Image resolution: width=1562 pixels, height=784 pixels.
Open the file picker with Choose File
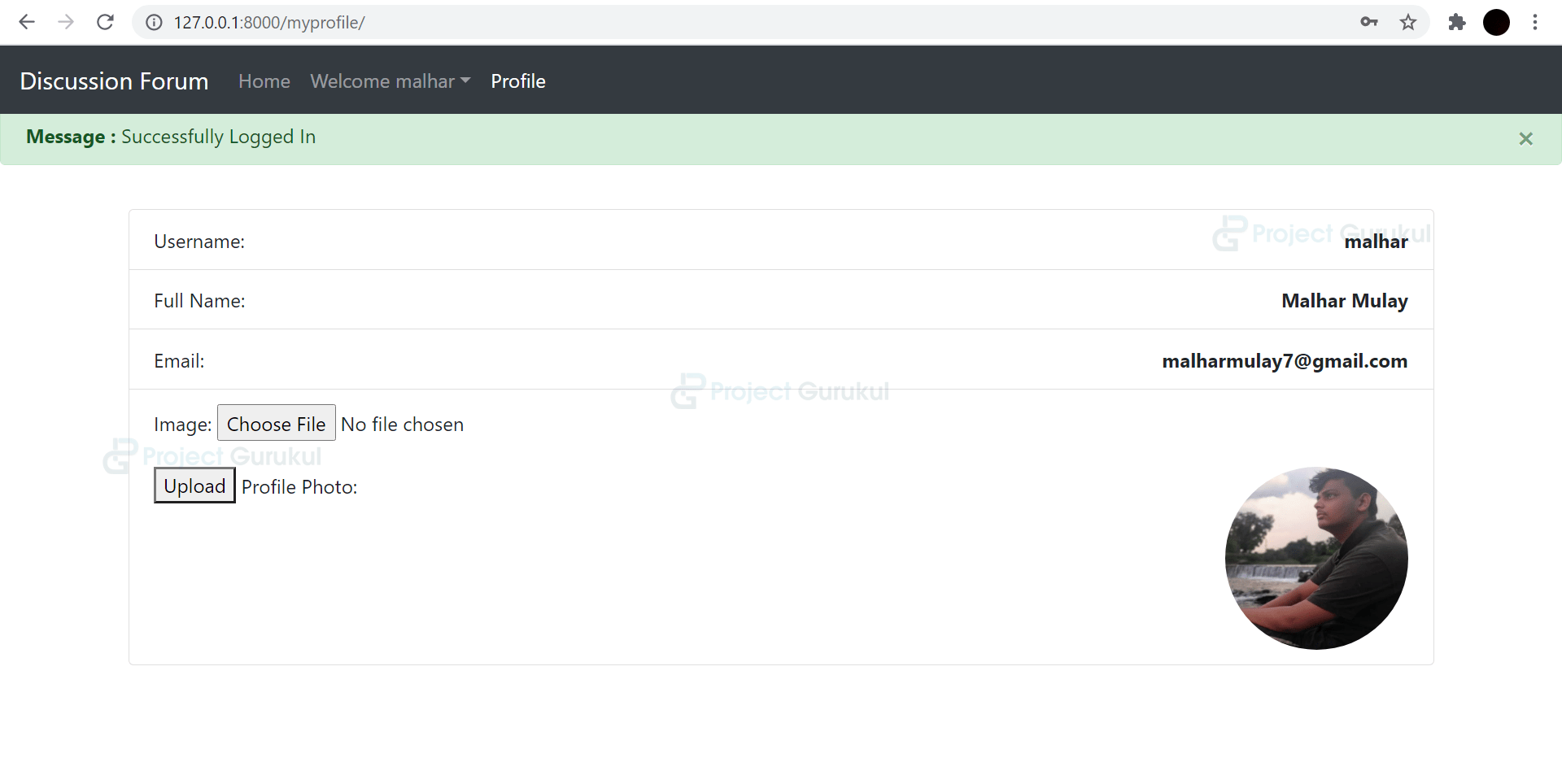[x=276, y=423]
